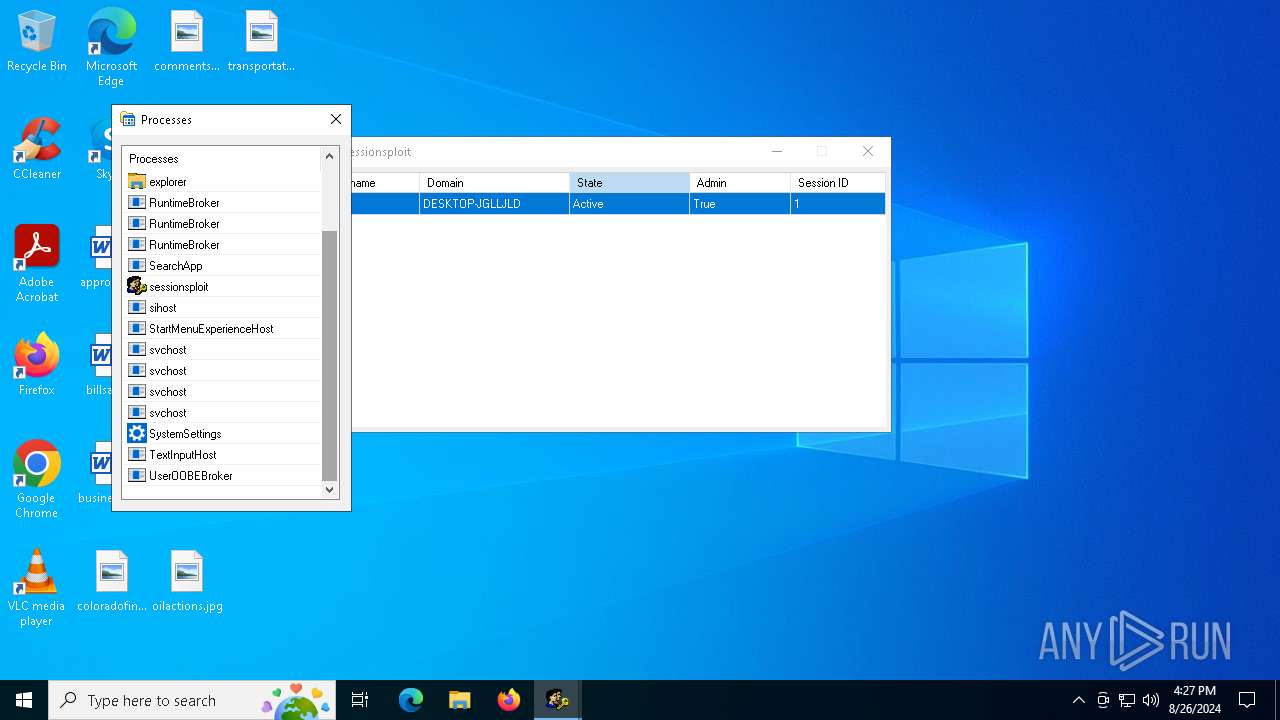Open CCleaner desktop shortcut

[x=37, y=149]
